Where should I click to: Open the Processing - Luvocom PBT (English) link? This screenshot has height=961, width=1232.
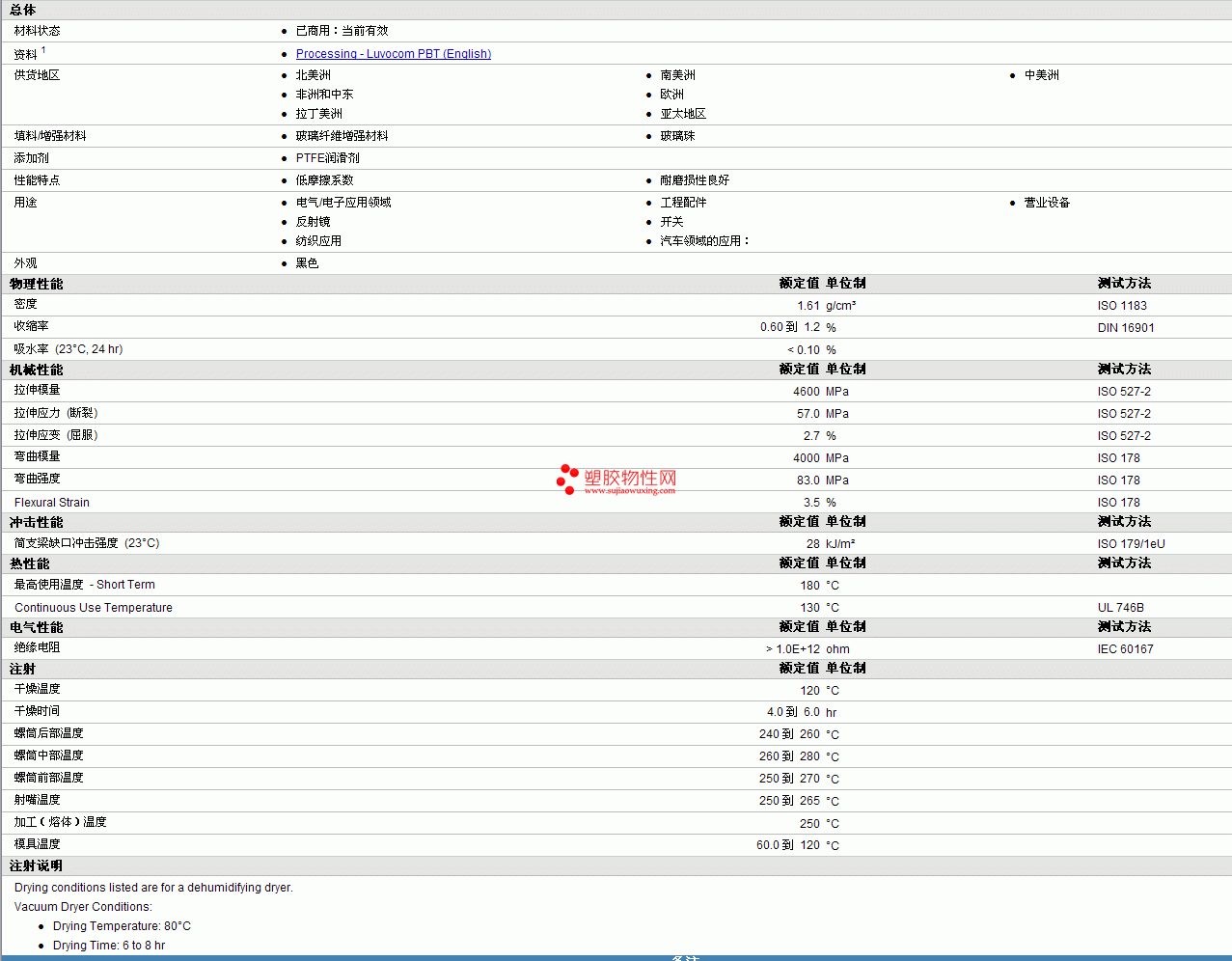[393, 54]
